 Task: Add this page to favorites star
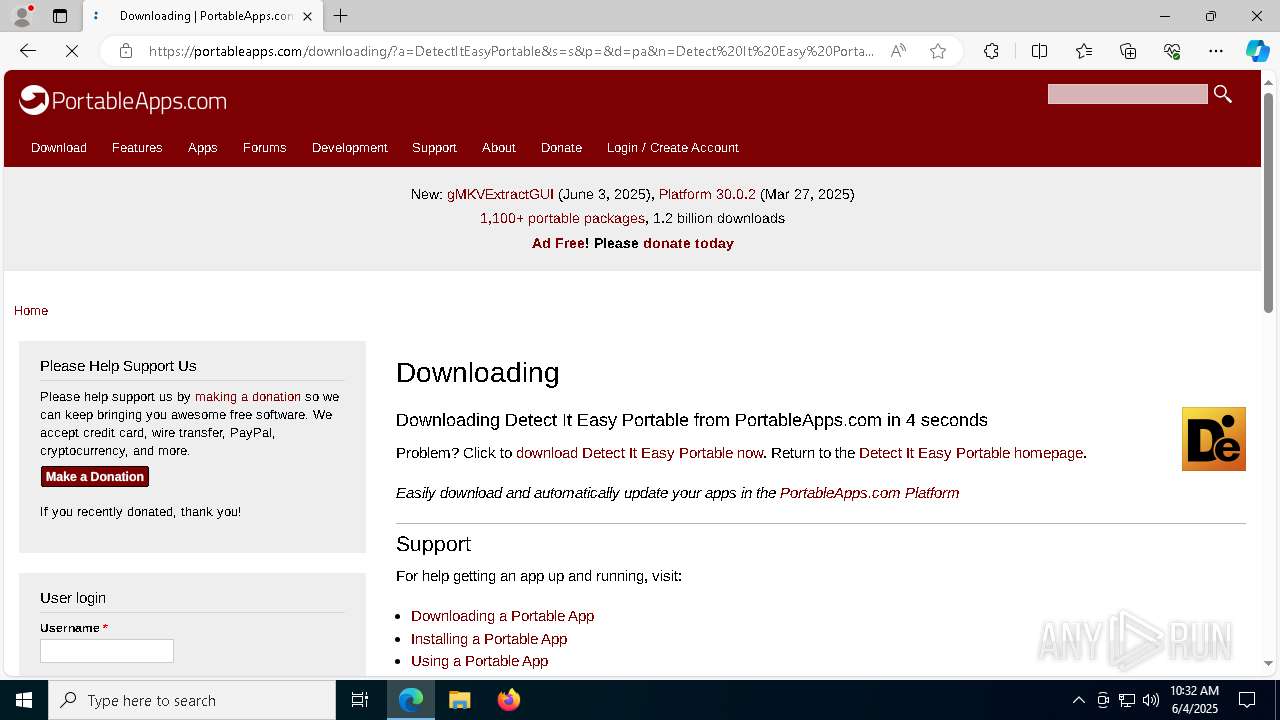(x=938, y=51)
